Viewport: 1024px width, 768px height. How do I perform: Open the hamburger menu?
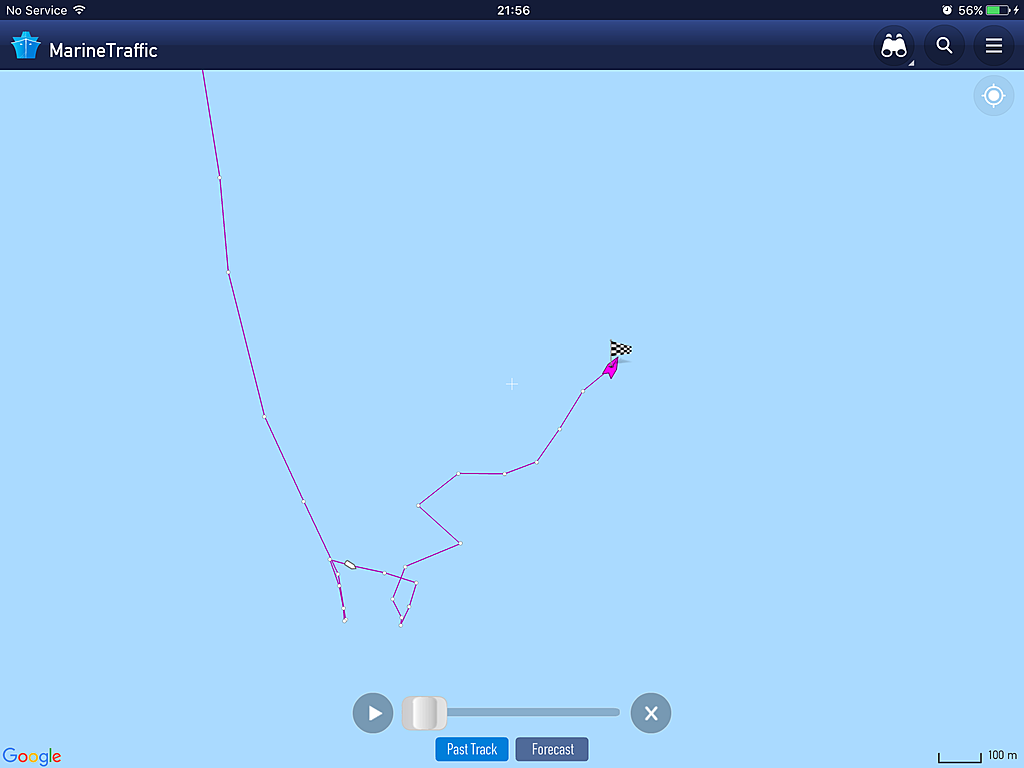tap(994, 46)
